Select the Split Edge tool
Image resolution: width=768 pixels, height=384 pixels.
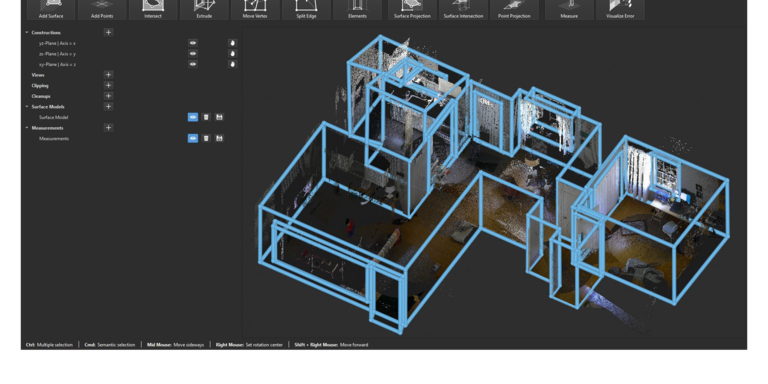(x=306, y=10)
